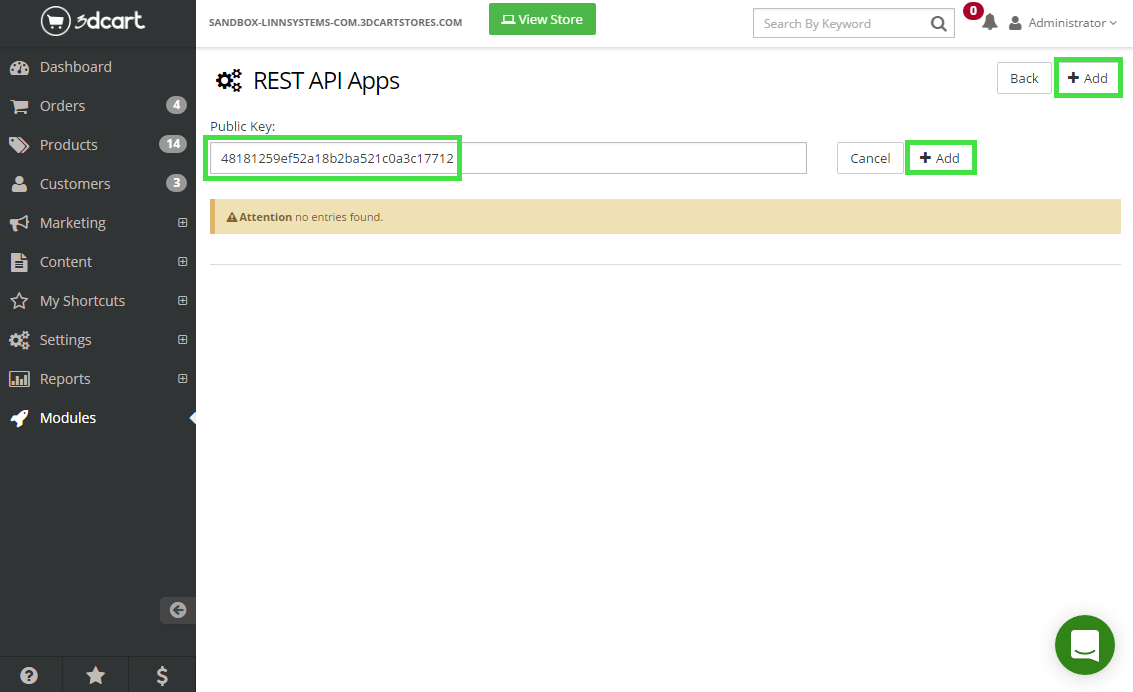Screen dimensions: 1133x692
Task: Open the live chat bubble
Action: [x=1084, y=645]
